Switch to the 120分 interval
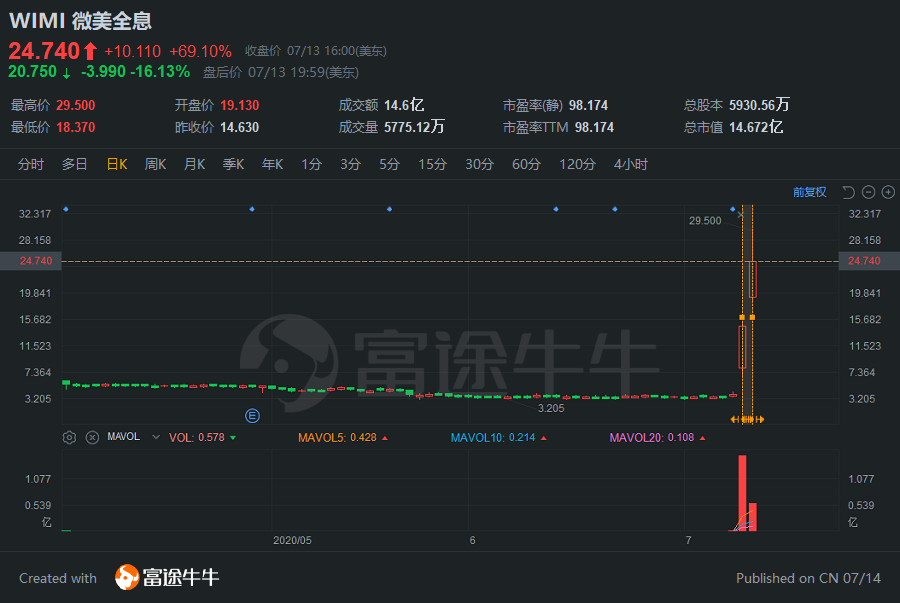 578,165
